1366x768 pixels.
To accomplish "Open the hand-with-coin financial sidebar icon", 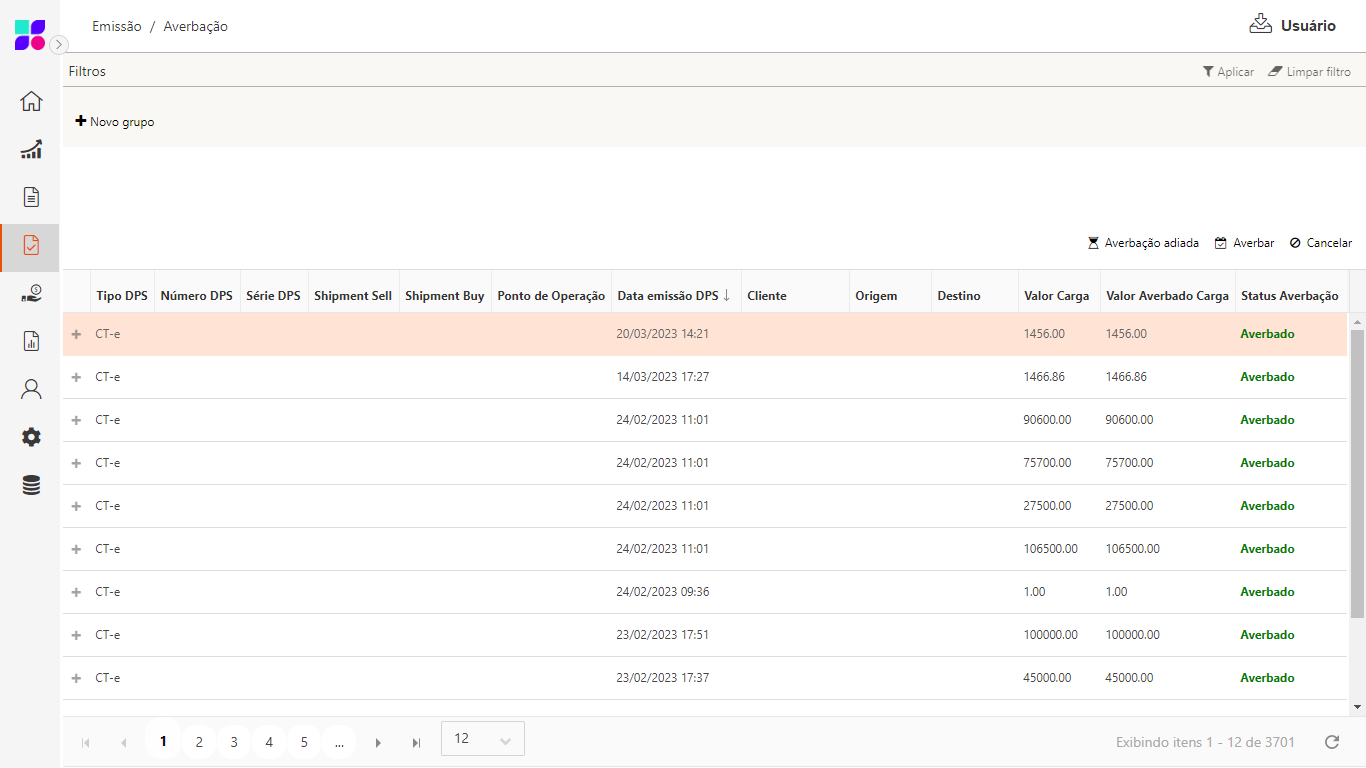I will (x=31, y=294).
